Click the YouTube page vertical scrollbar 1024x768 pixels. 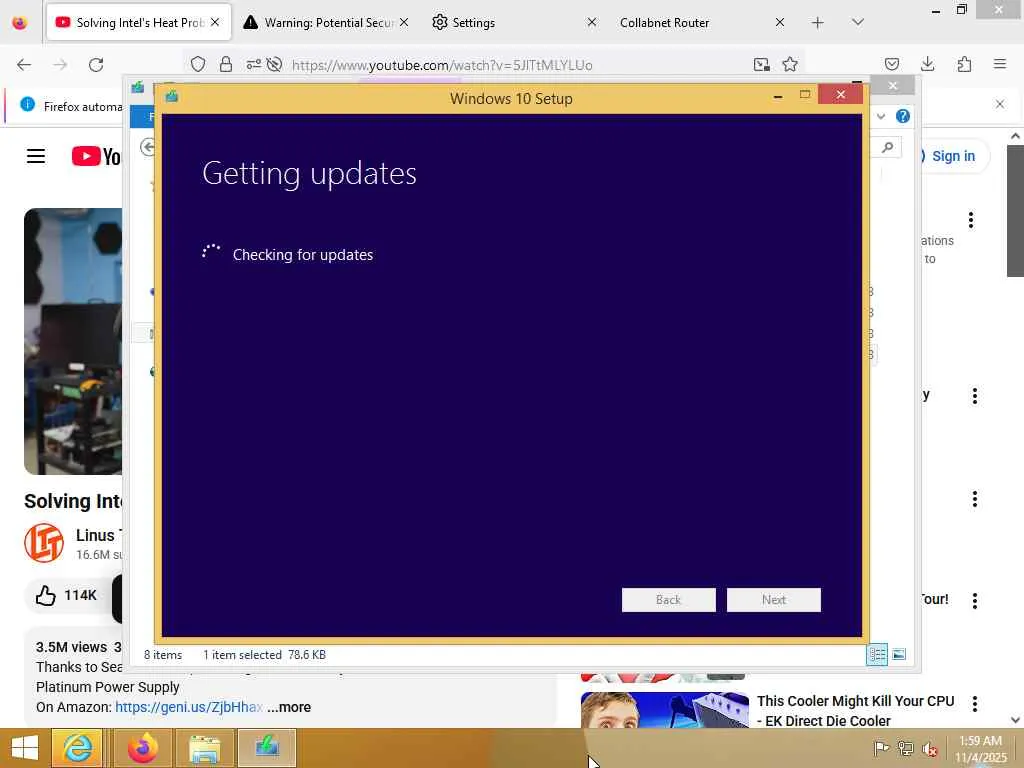(x=1015, y=211)
